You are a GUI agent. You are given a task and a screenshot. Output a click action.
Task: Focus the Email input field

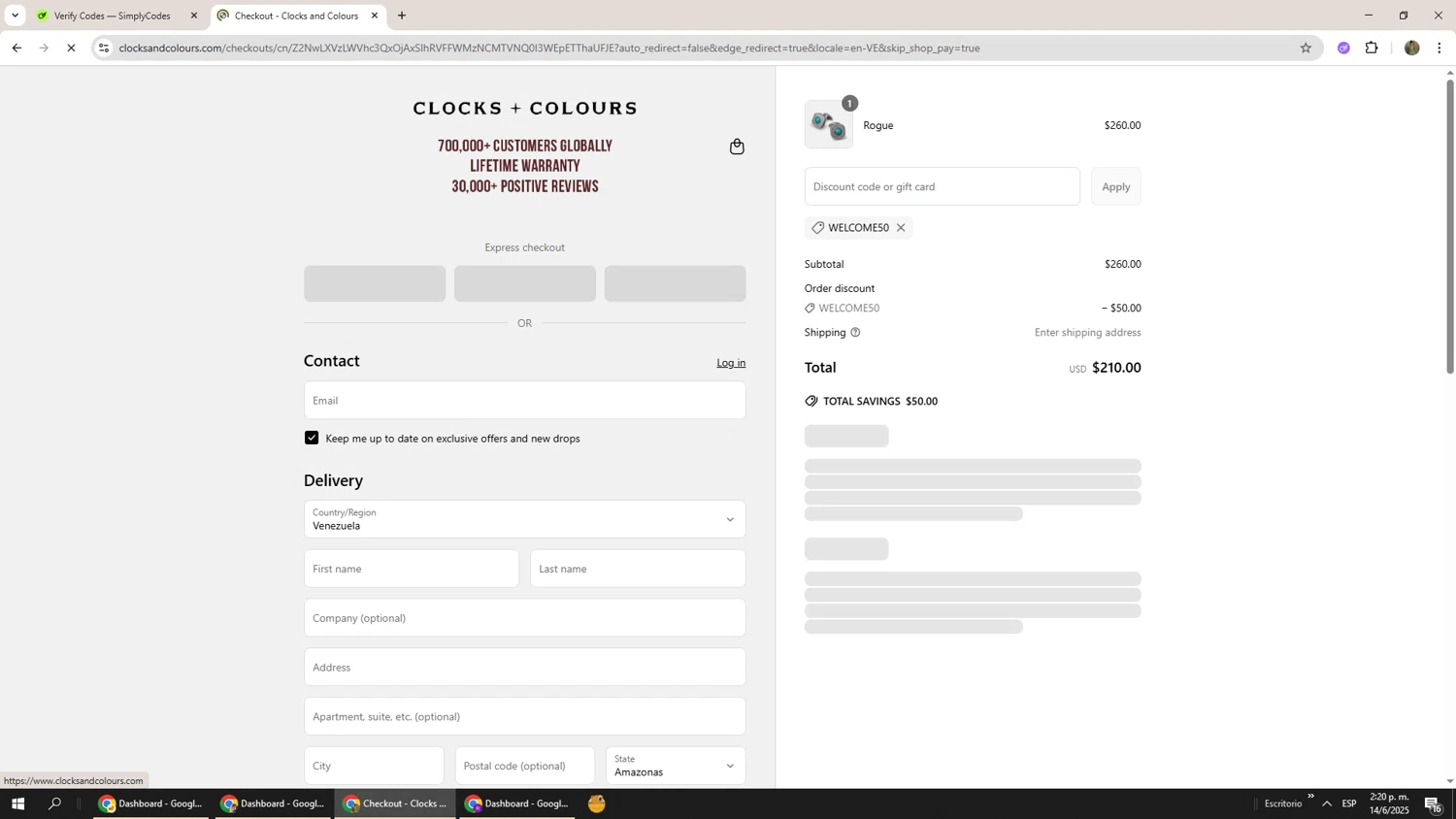point(525,400)
